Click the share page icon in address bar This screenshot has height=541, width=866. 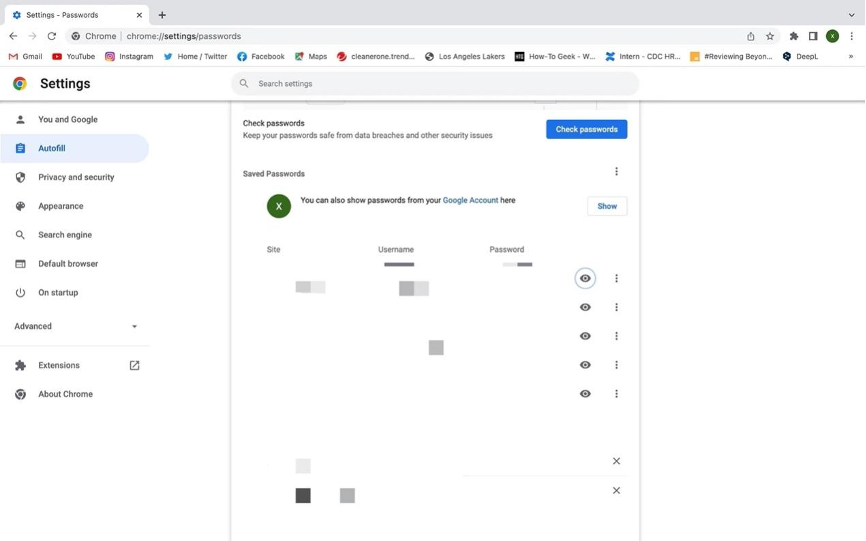(x=750, y=36)
